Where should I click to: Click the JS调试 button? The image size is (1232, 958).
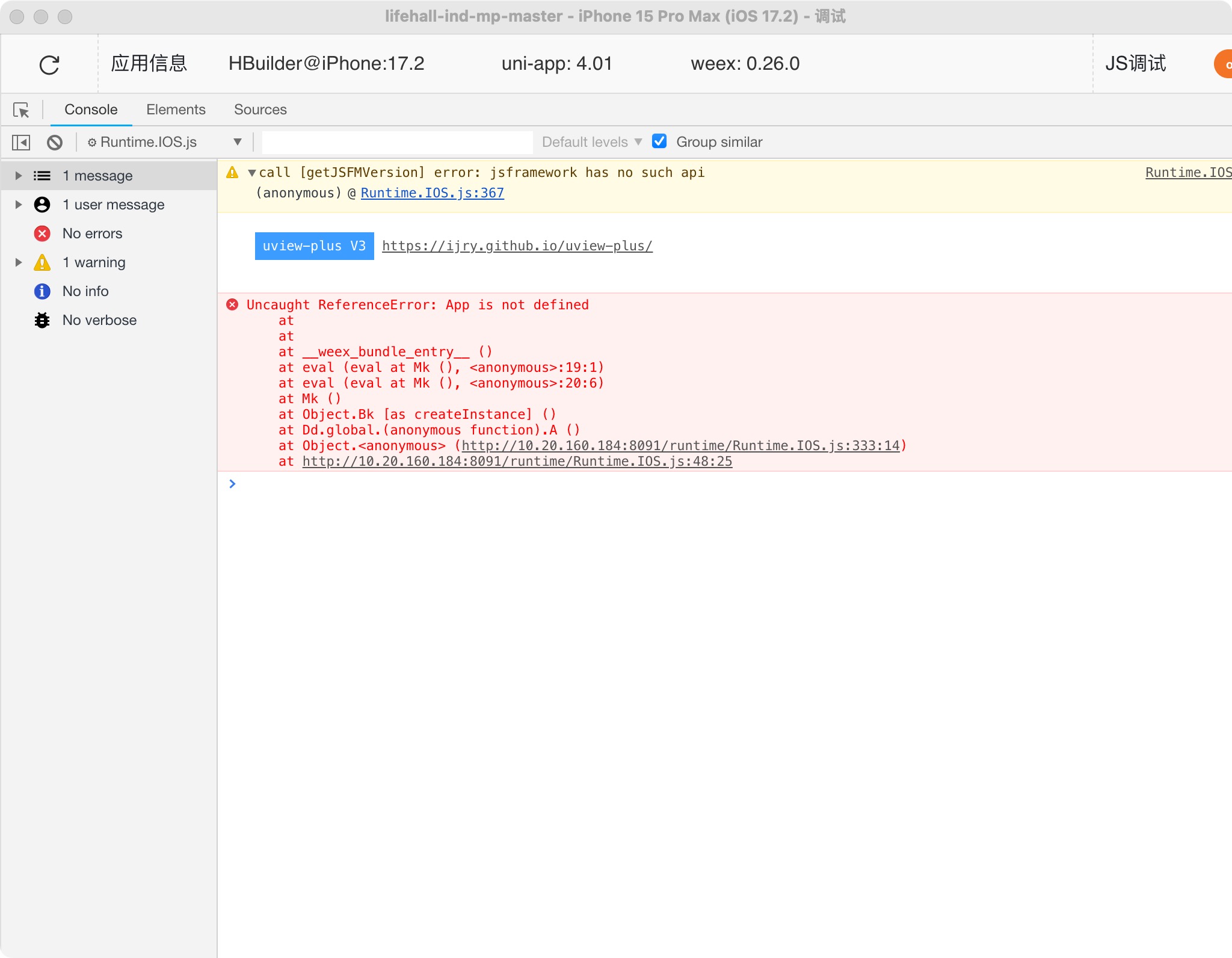tap(1135, 64)
